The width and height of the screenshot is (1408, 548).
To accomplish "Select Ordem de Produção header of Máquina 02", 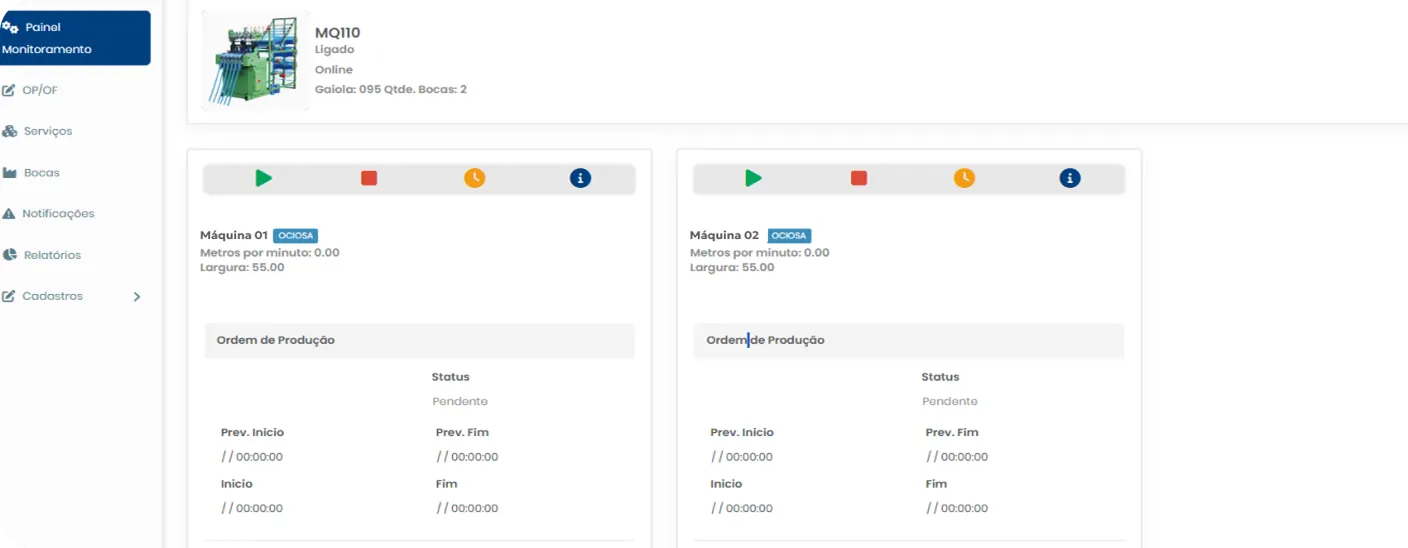I will (766, 340).
